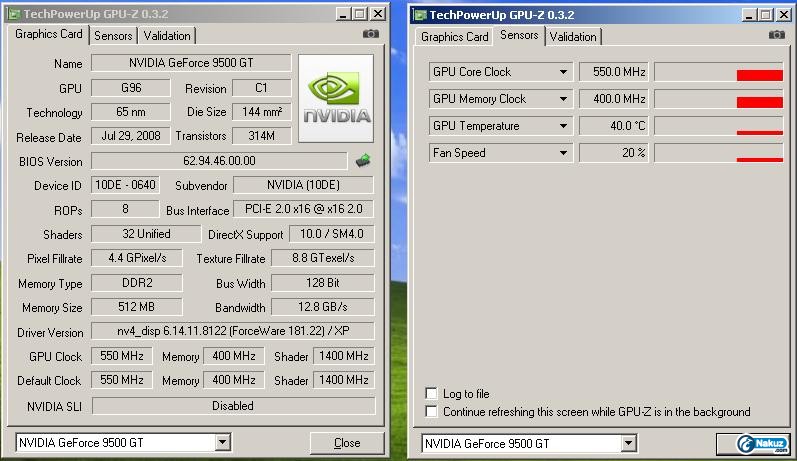Click the GPU field showing G96

[131, 88]
